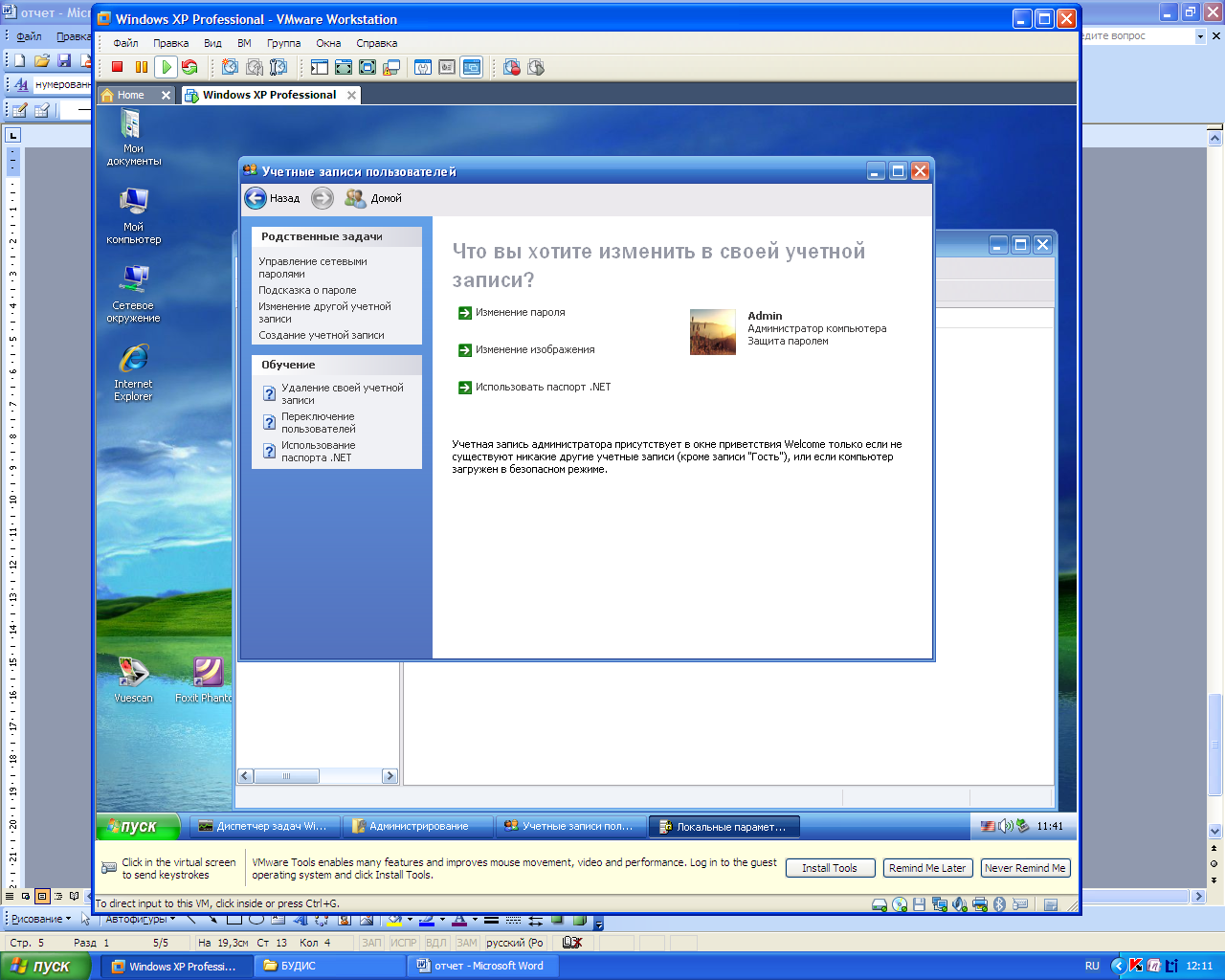This screenshot has width=1225, height=980.
Task: Toggle the VMware sidebar view icon
Action: [x=319, y=67]
